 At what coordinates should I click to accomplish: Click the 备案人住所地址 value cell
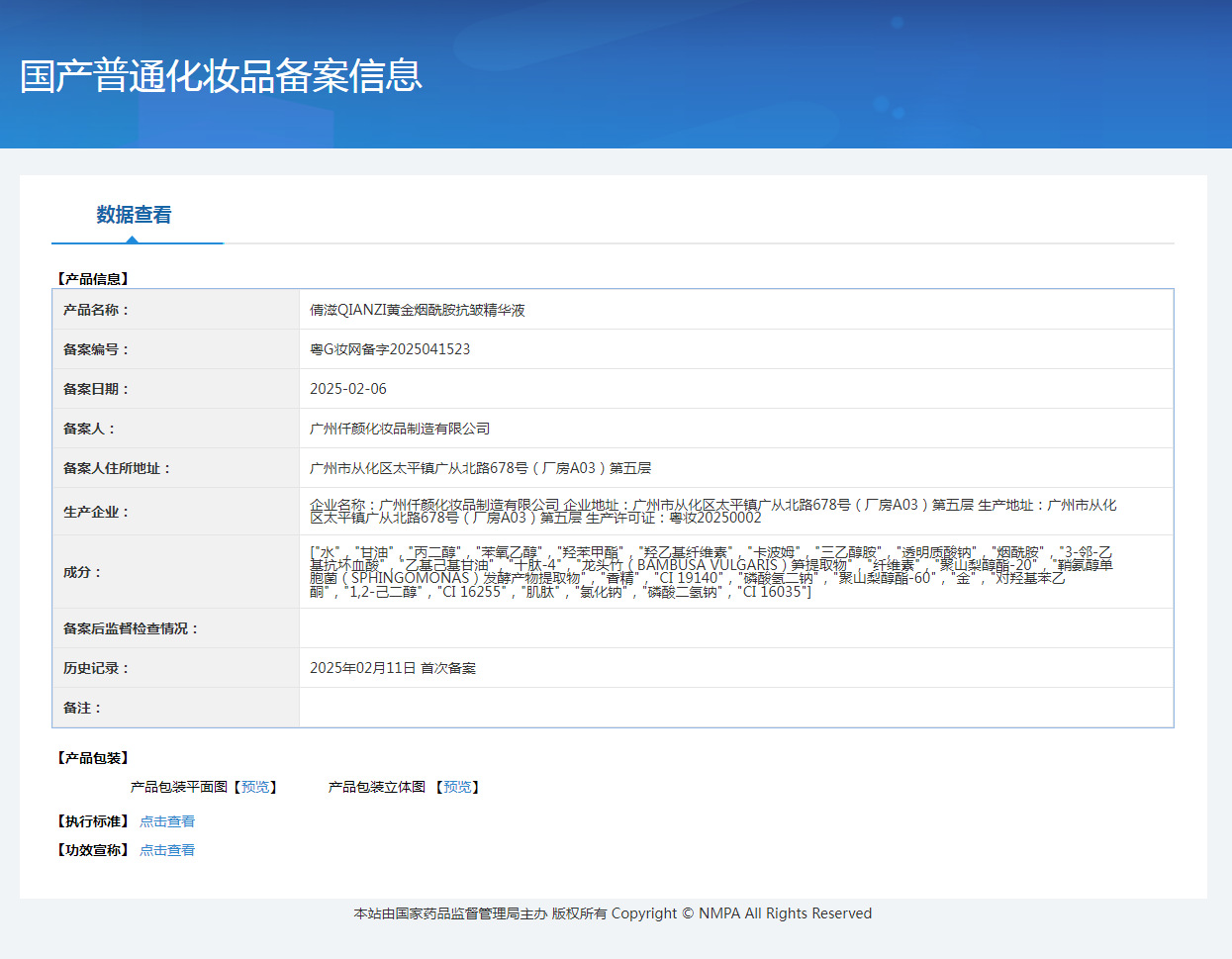click(736, 468)
